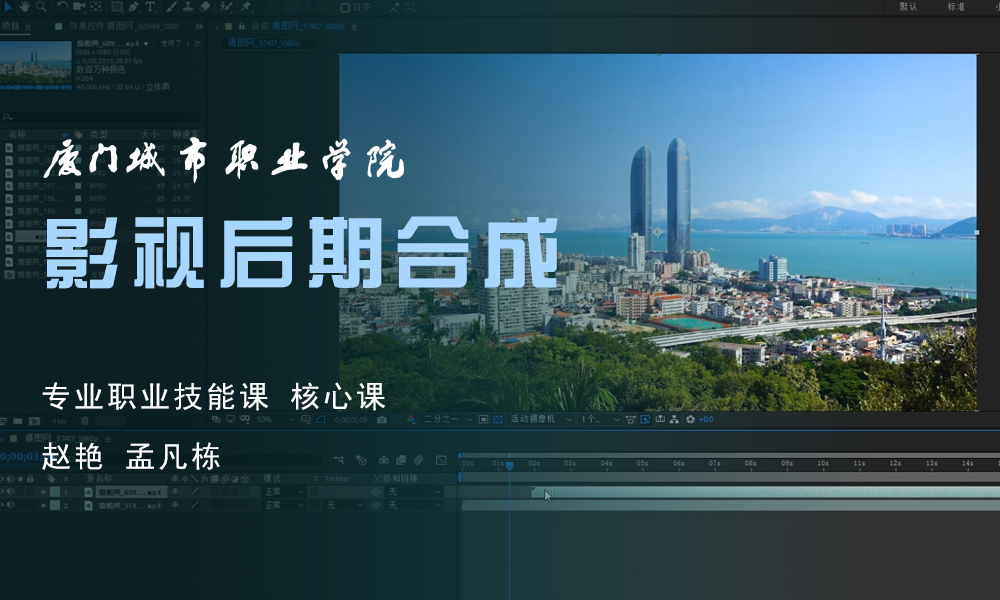Open blend mode 正常 dropdown for layer 1
The image size is (1000, 600).
(x=284, y=492)
